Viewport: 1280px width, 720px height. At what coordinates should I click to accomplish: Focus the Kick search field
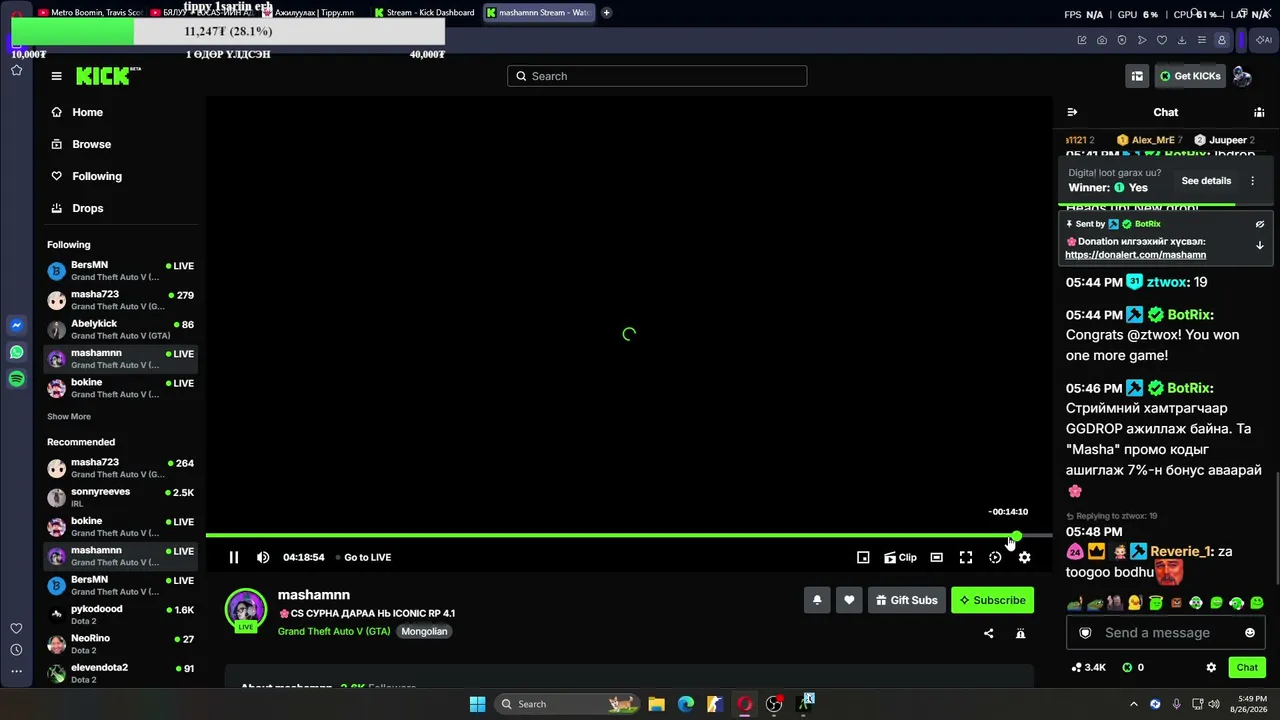click(657, 76)
